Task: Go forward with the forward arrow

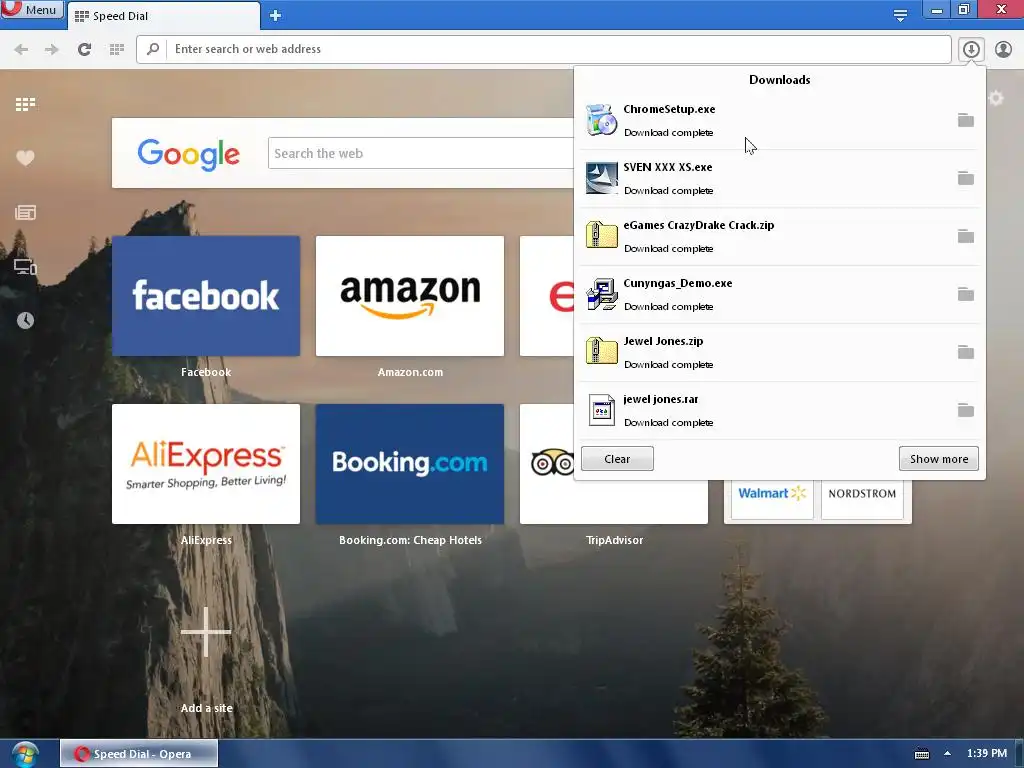Action: point(52,49)
